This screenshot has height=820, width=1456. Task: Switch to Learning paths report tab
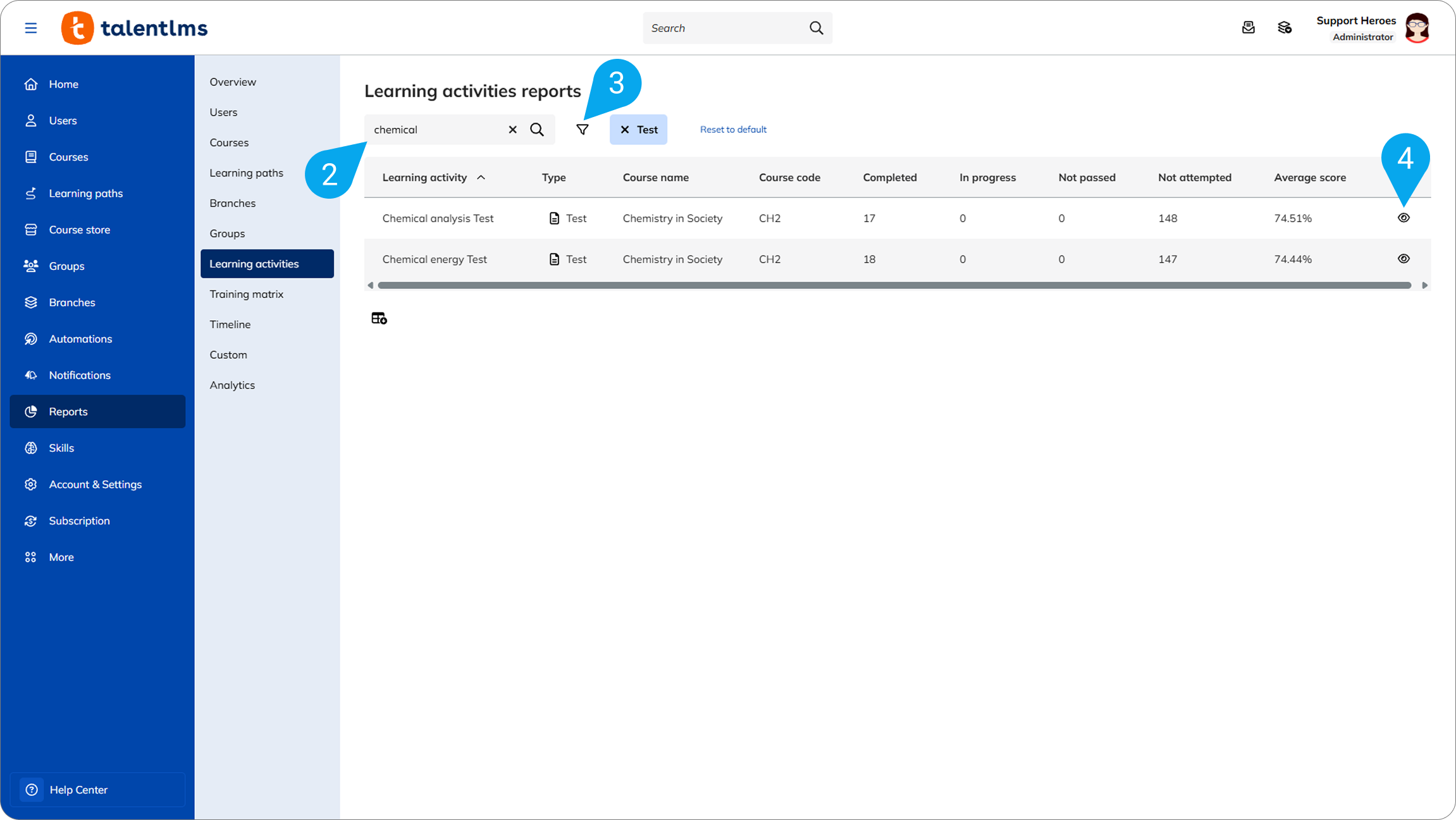pyautogui.click(x=267, y=173)
